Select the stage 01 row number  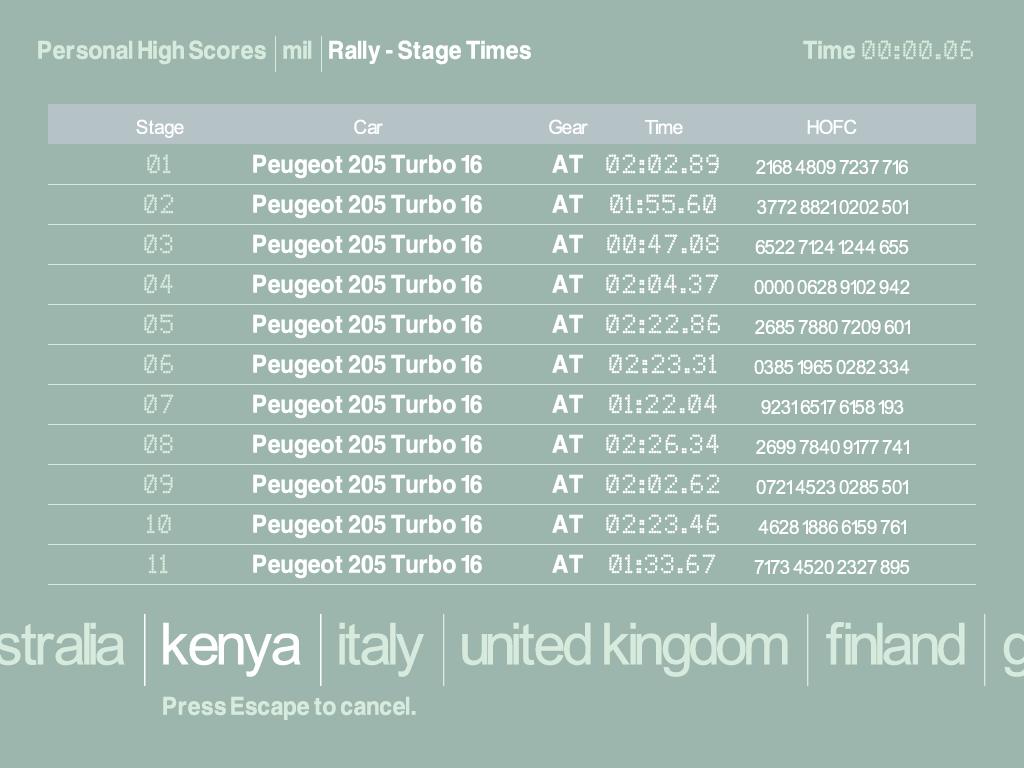159,165
